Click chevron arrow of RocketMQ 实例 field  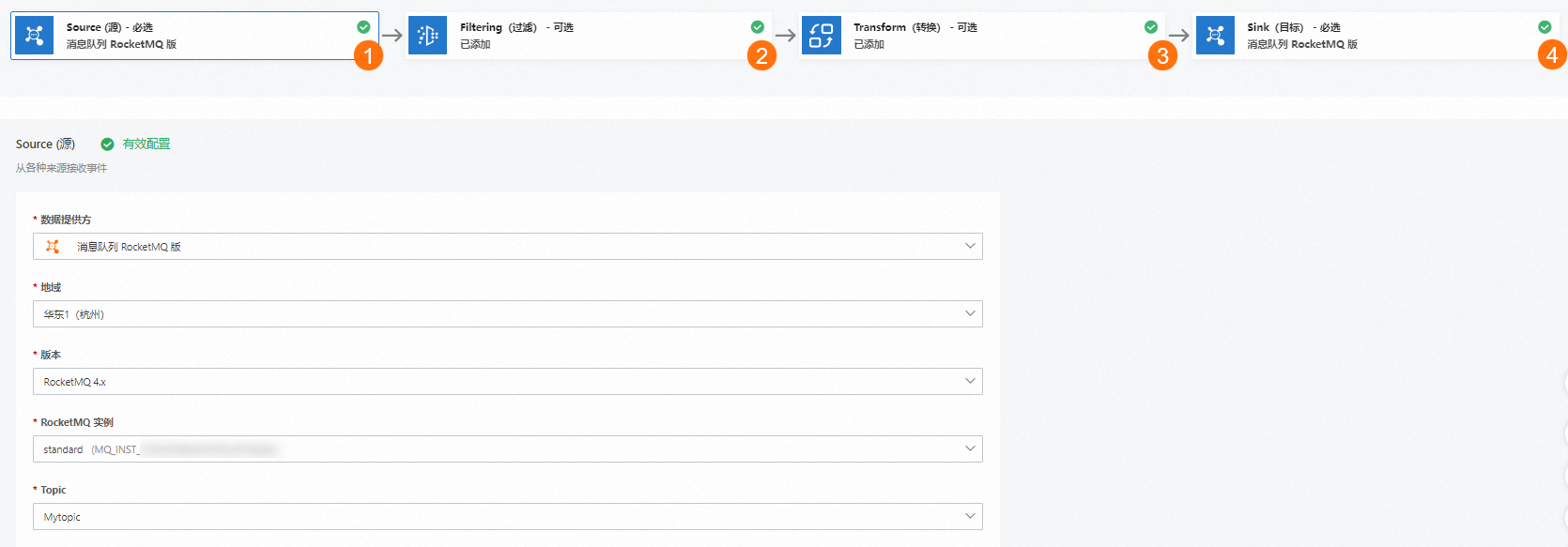coord(970,448)
